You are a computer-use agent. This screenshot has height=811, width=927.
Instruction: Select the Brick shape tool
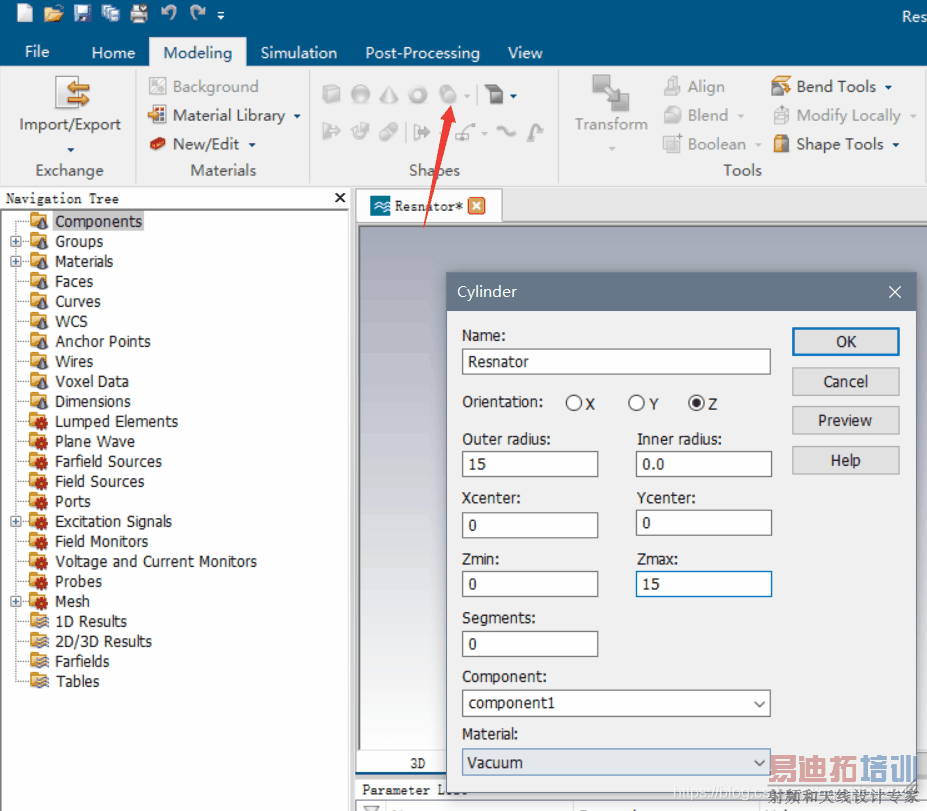point(331,94)
